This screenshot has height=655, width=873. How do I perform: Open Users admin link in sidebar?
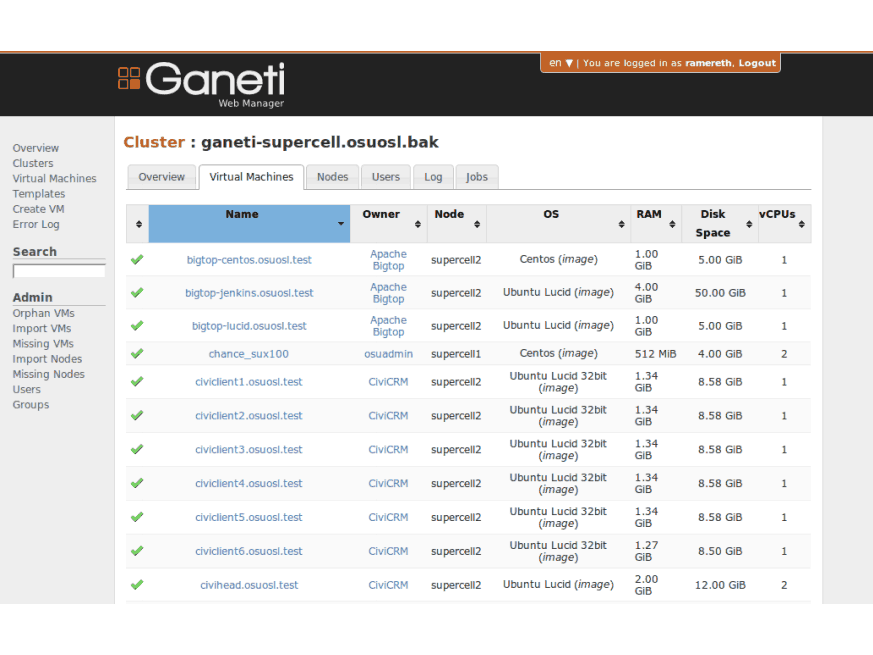[27, 389]
